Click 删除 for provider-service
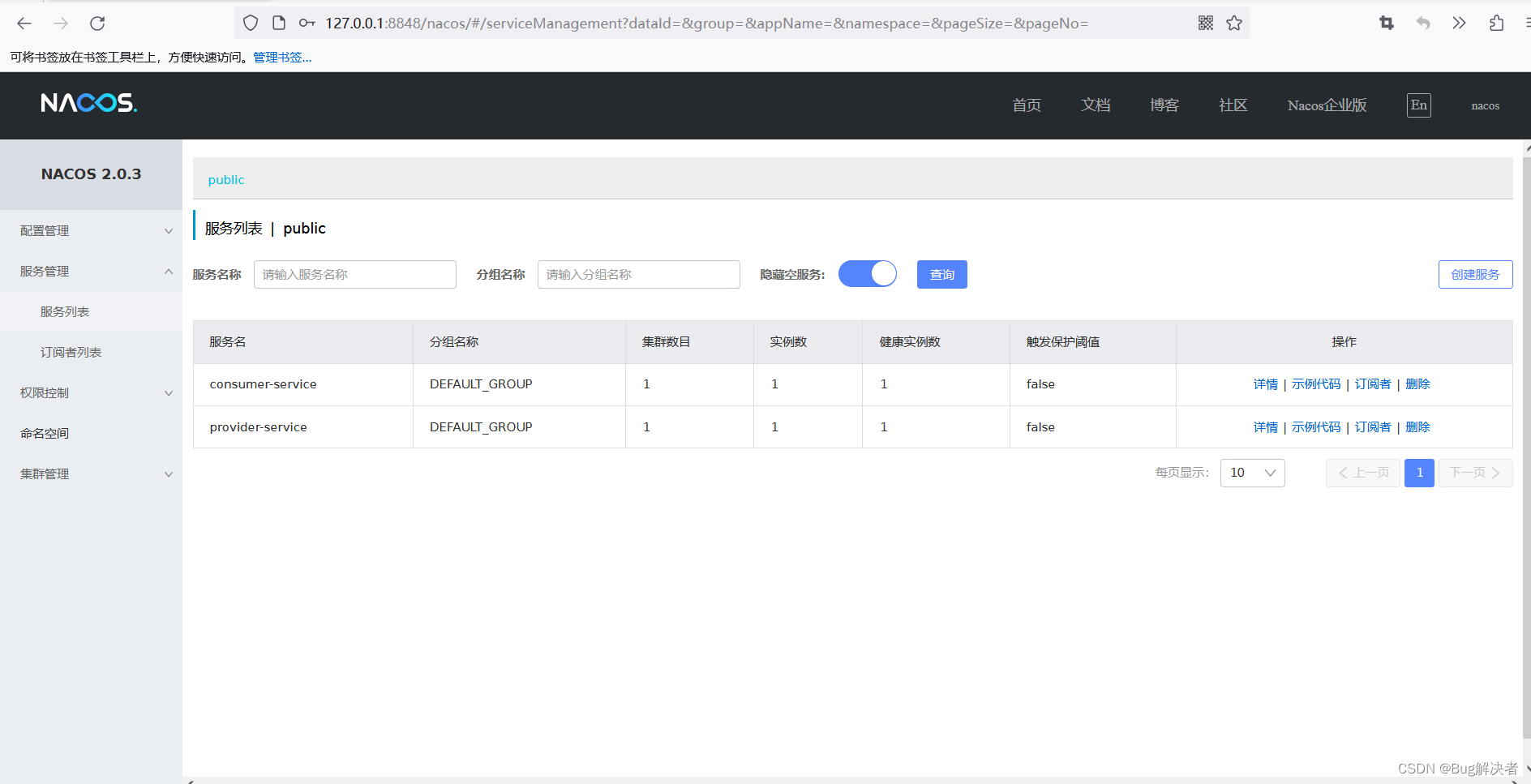 (1418, 427)
